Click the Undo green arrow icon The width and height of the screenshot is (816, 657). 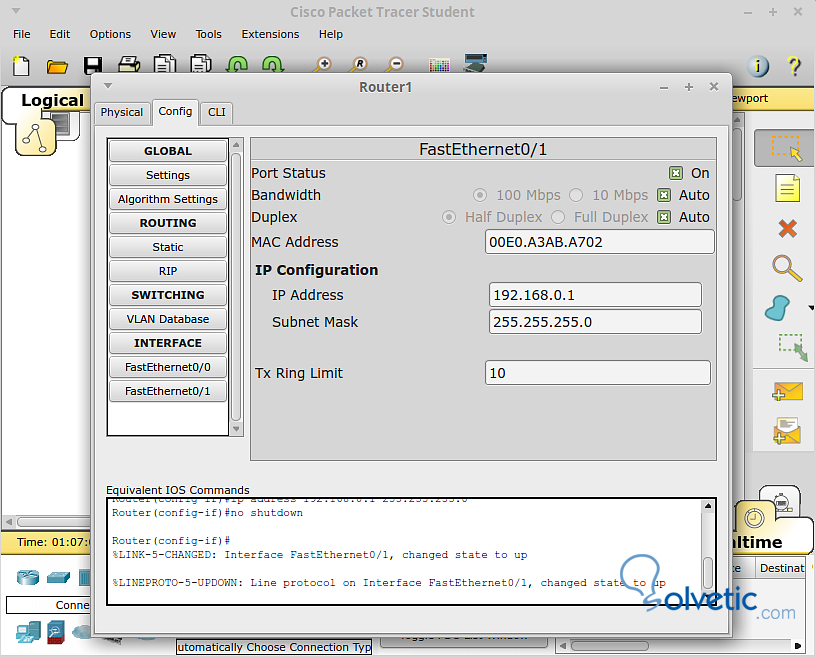coord(237,64)
